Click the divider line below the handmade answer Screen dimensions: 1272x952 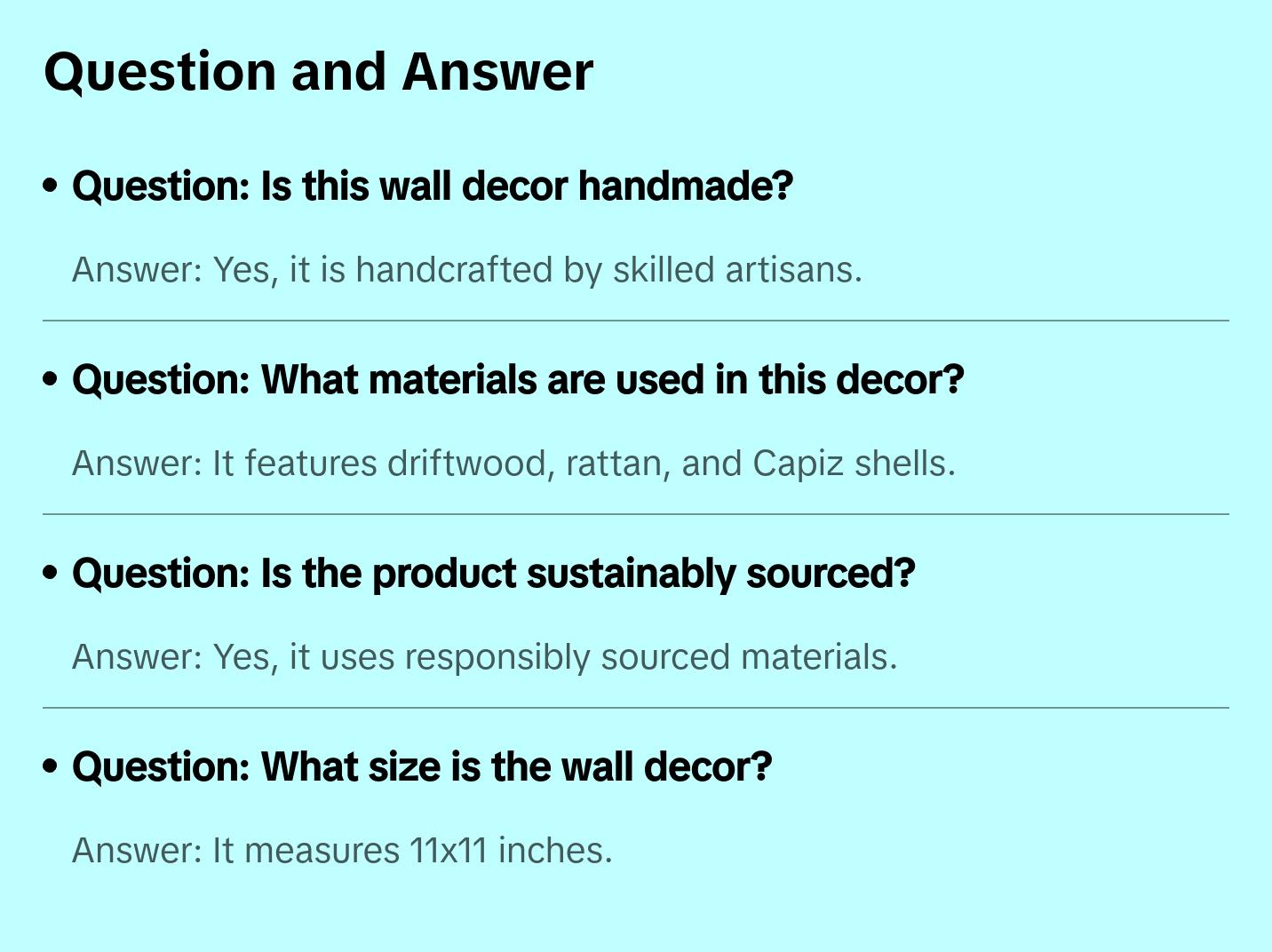[635, 321]
